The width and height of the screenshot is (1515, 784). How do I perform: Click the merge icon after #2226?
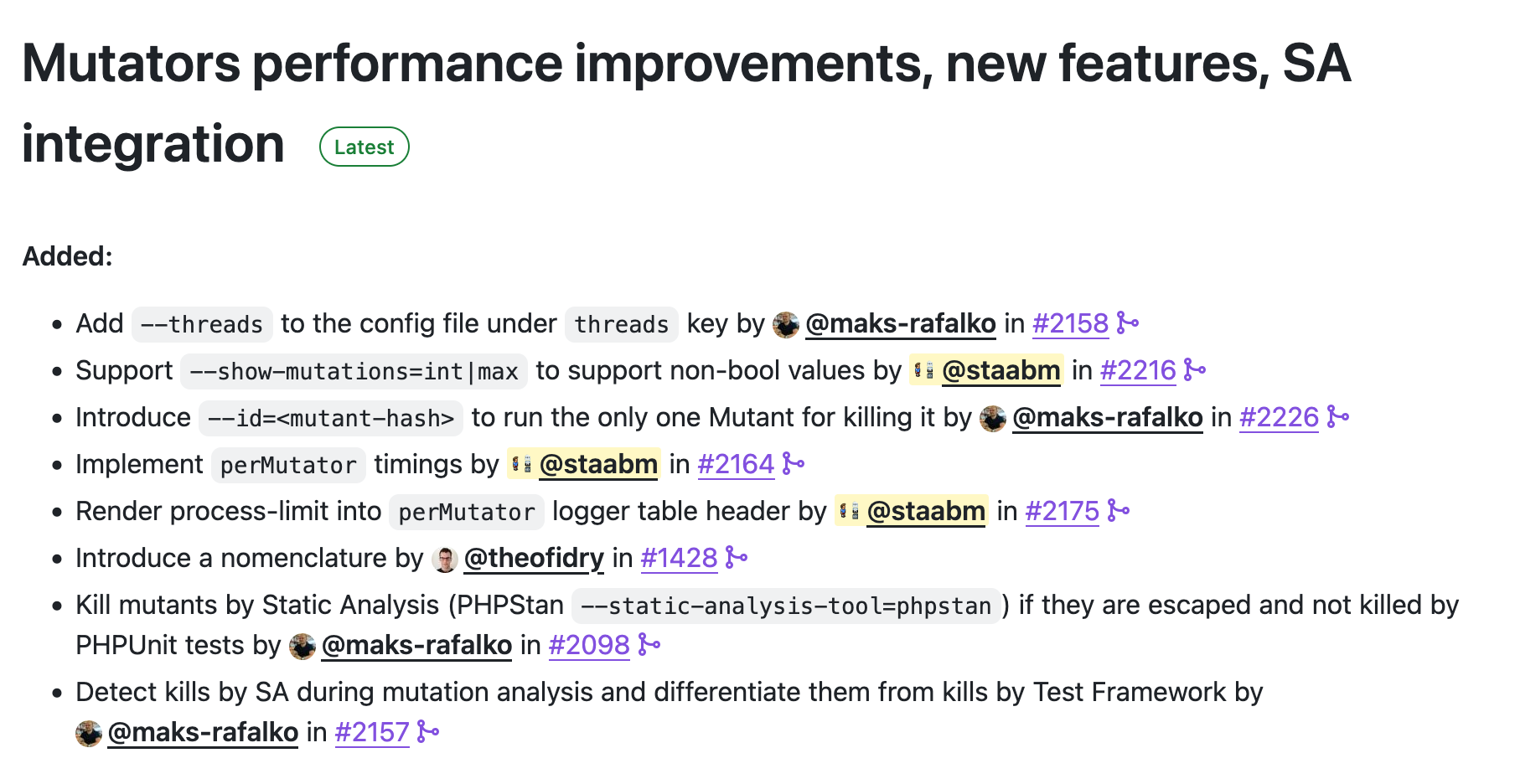pos(1338,417)
